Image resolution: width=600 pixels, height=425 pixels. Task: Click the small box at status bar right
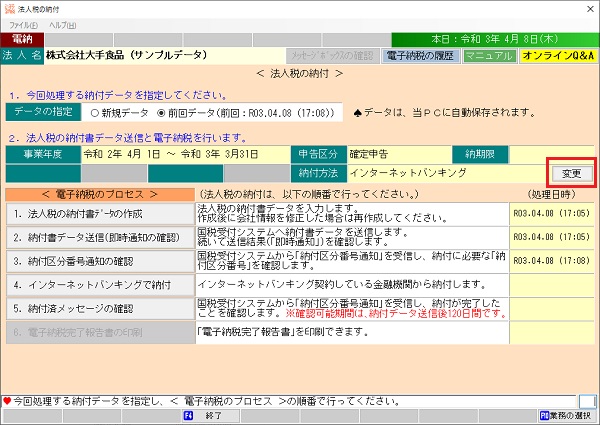coord(587,402)
